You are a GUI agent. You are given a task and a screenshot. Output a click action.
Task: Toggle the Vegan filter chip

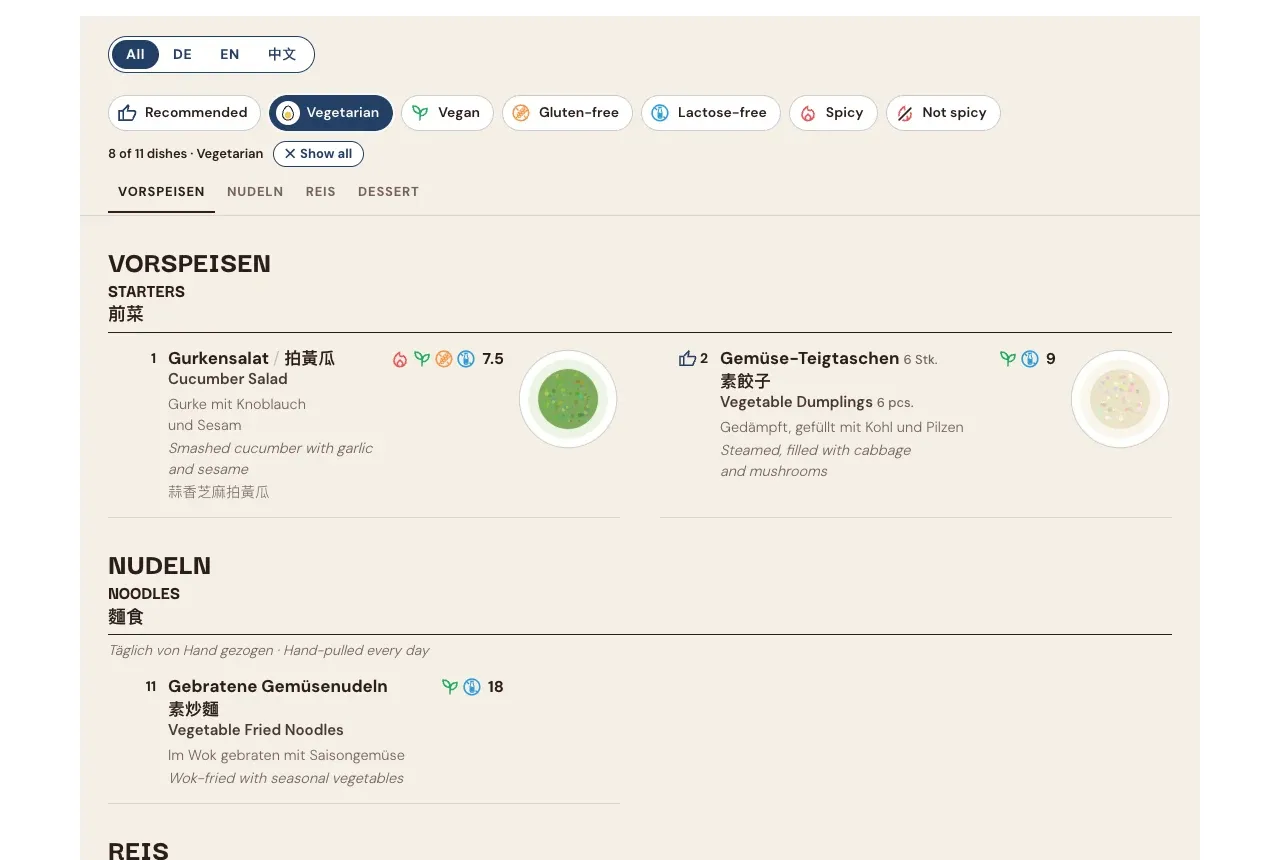(x=447, y=113)
